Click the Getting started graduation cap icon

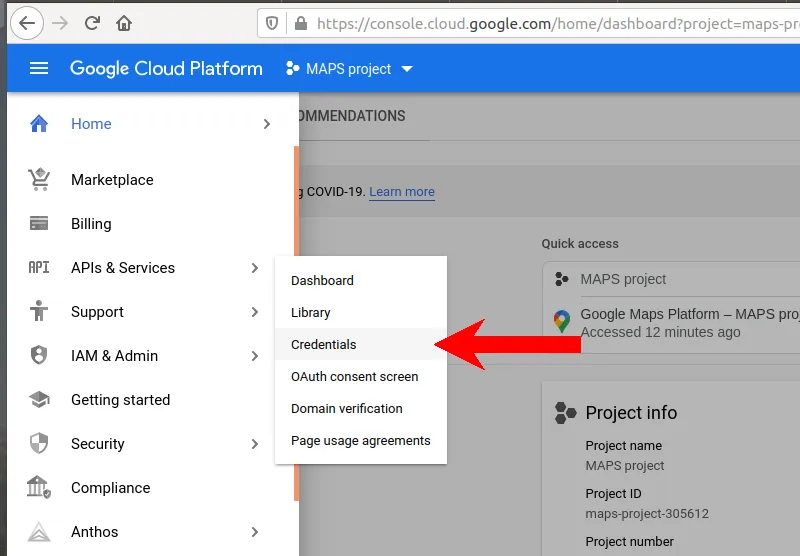pyautogui.click(x=39, y=399)
